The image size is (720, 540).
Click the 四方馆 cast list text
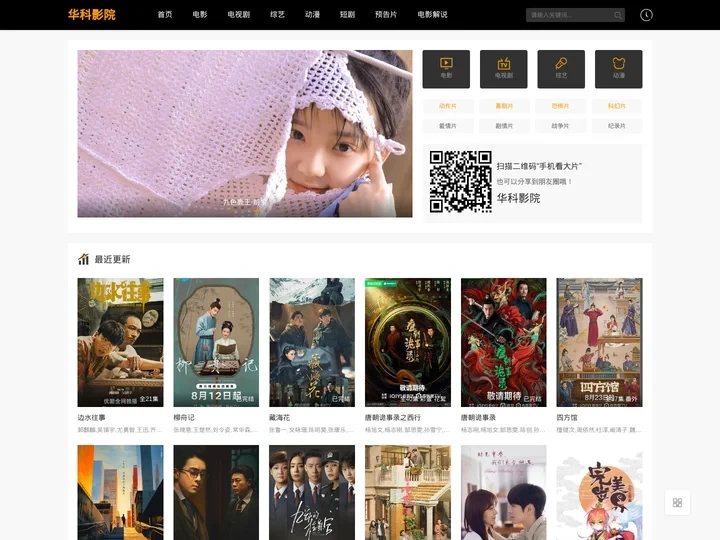tap(599, 430)
